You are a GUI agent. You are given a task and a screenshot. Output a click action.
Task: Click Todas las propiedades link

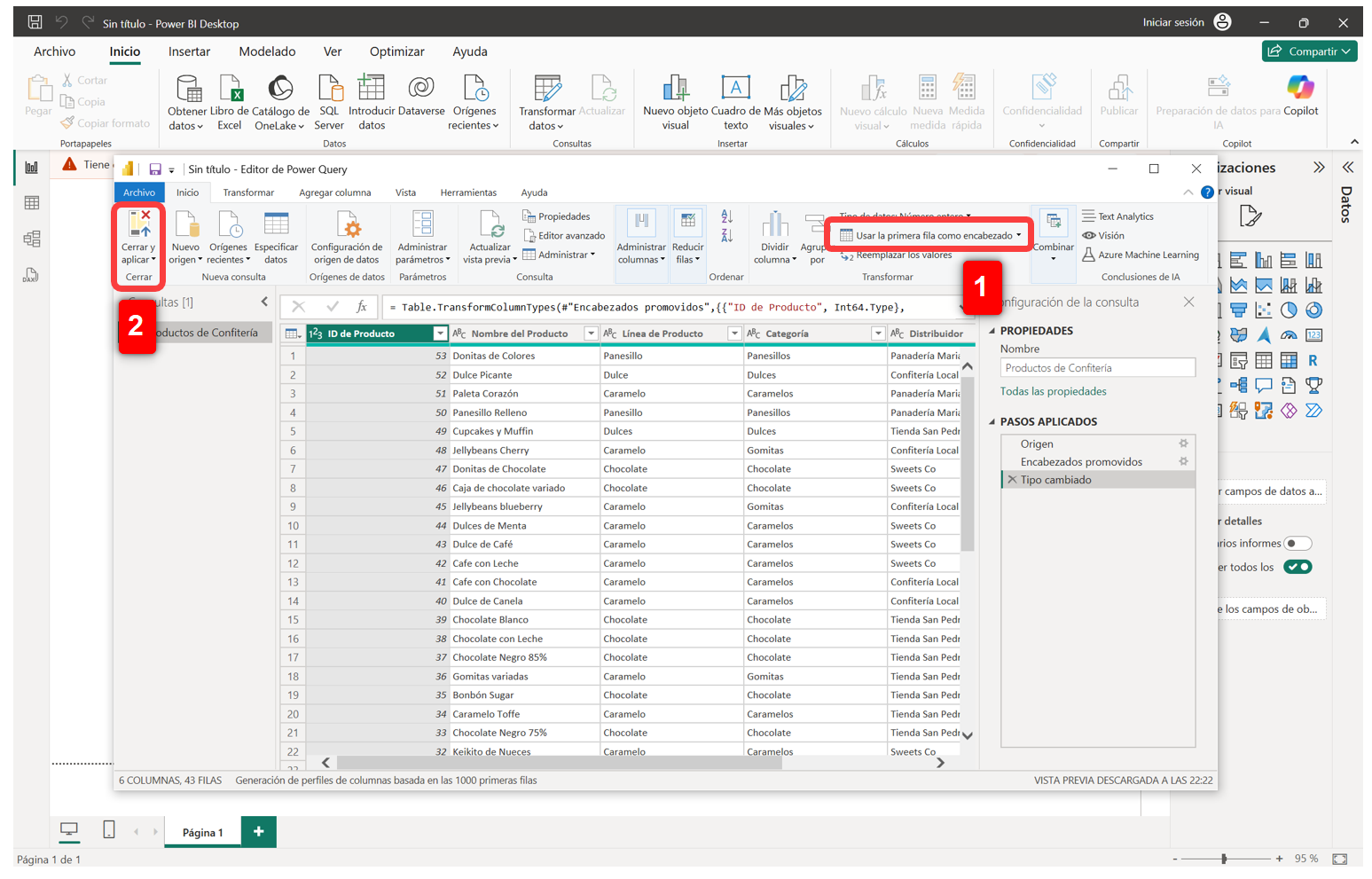point(1053,391)
